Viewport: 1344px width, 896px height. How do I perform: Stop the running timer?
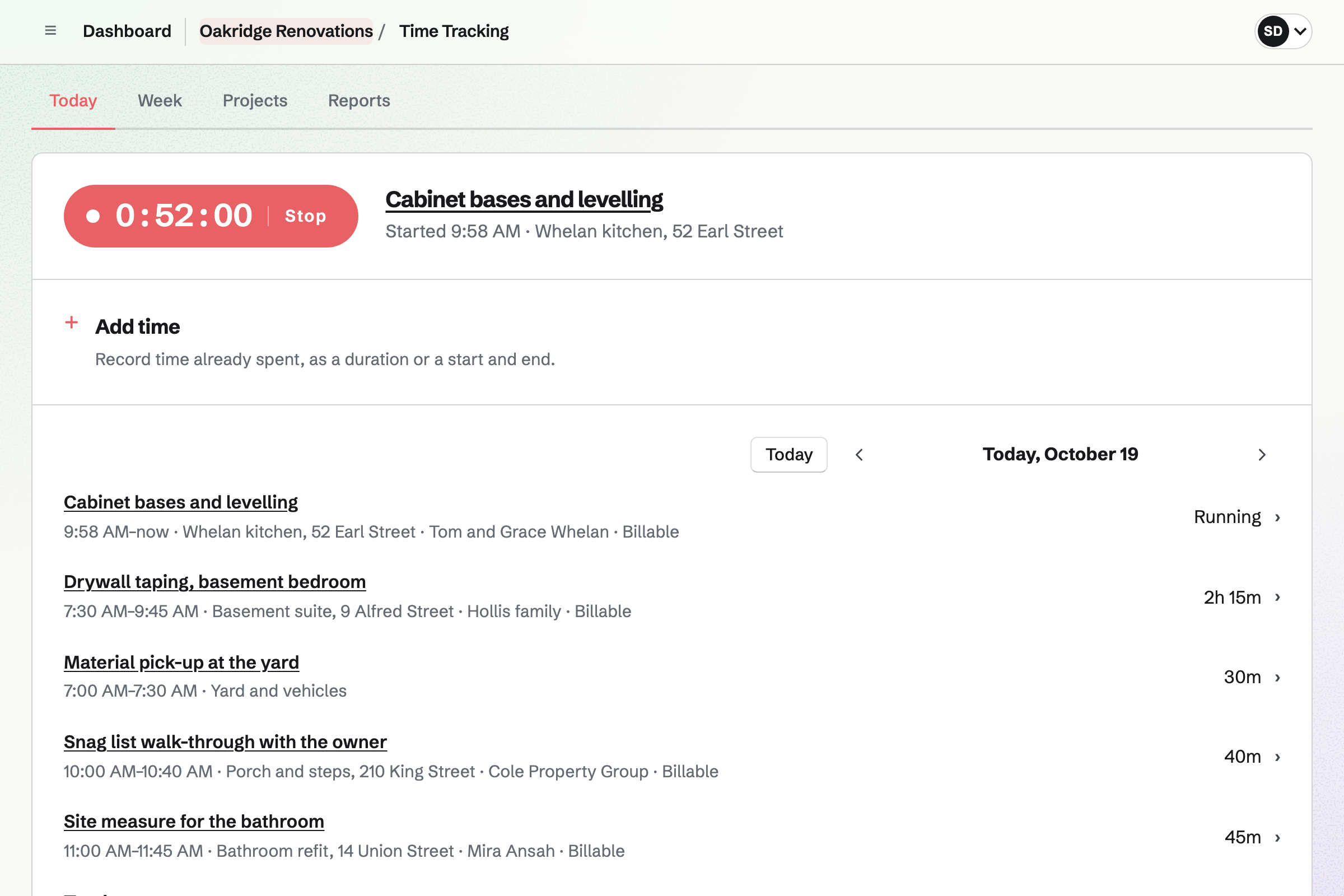(306, 216)
